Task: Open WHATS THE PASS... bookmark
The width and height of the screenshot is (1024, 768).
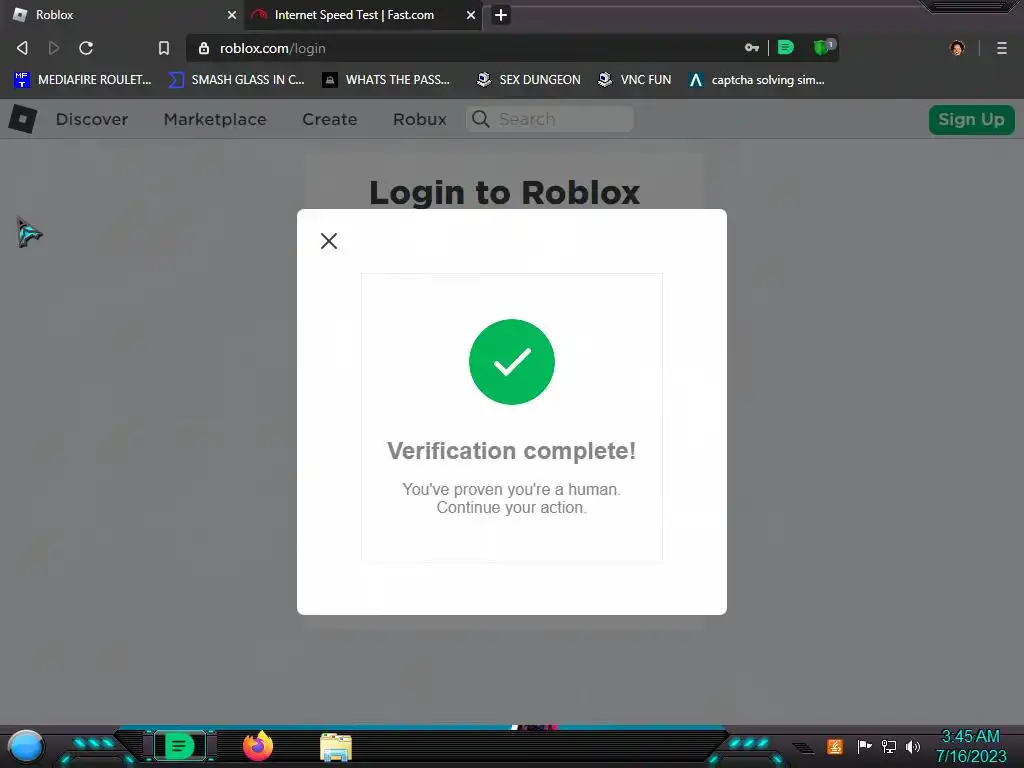Action: pos(386,80)
